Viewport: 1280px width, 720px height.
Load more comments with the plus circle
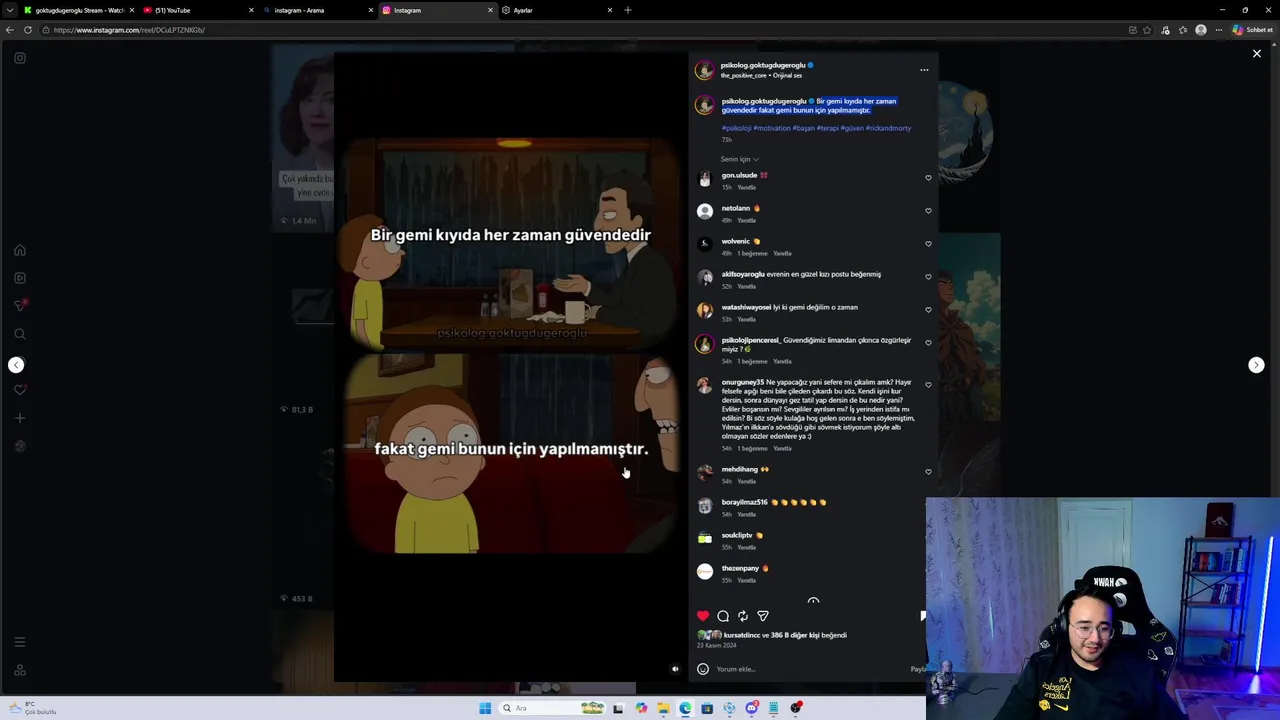pyautogui.click(x=813, y=601)
